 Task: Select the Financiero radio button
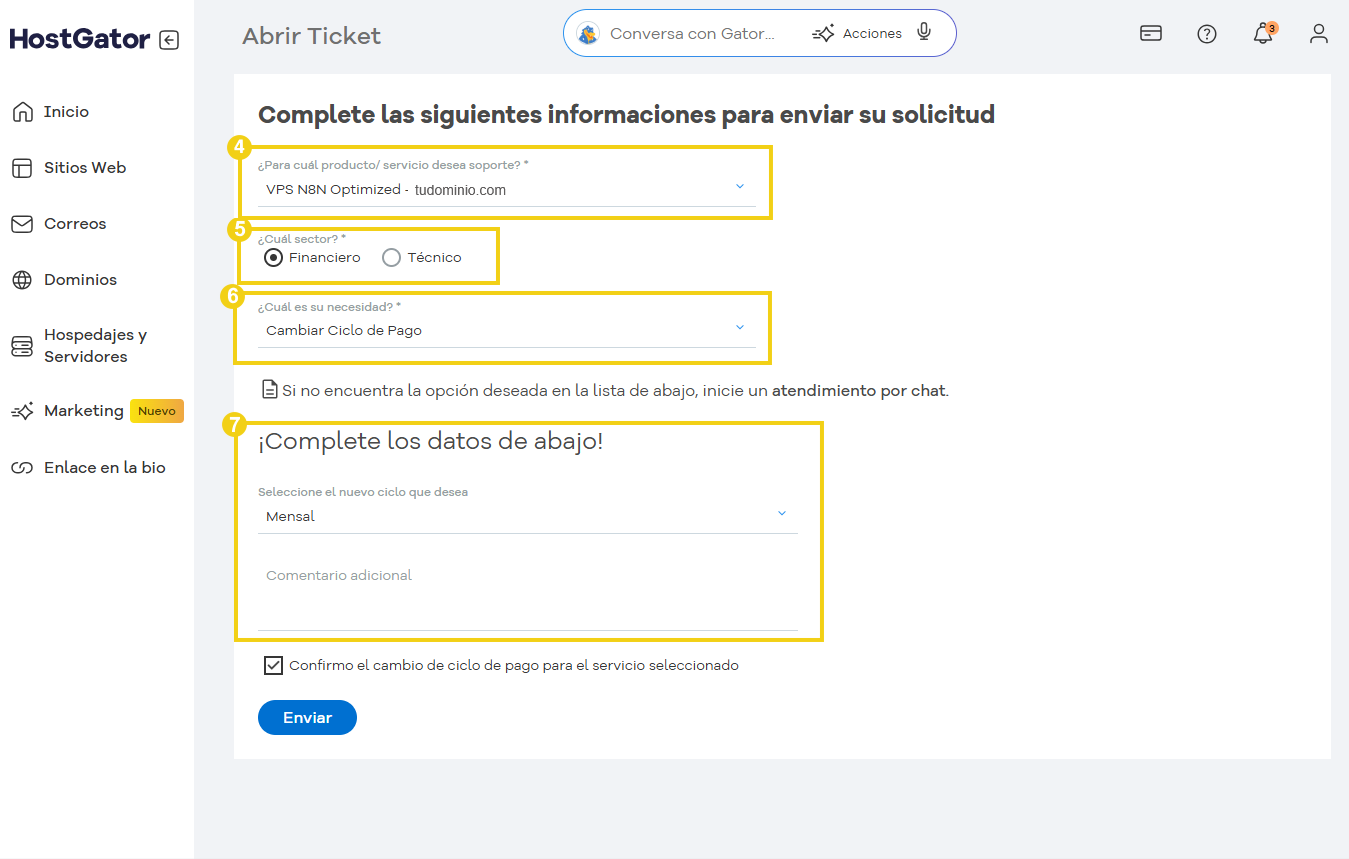point(273,257)
